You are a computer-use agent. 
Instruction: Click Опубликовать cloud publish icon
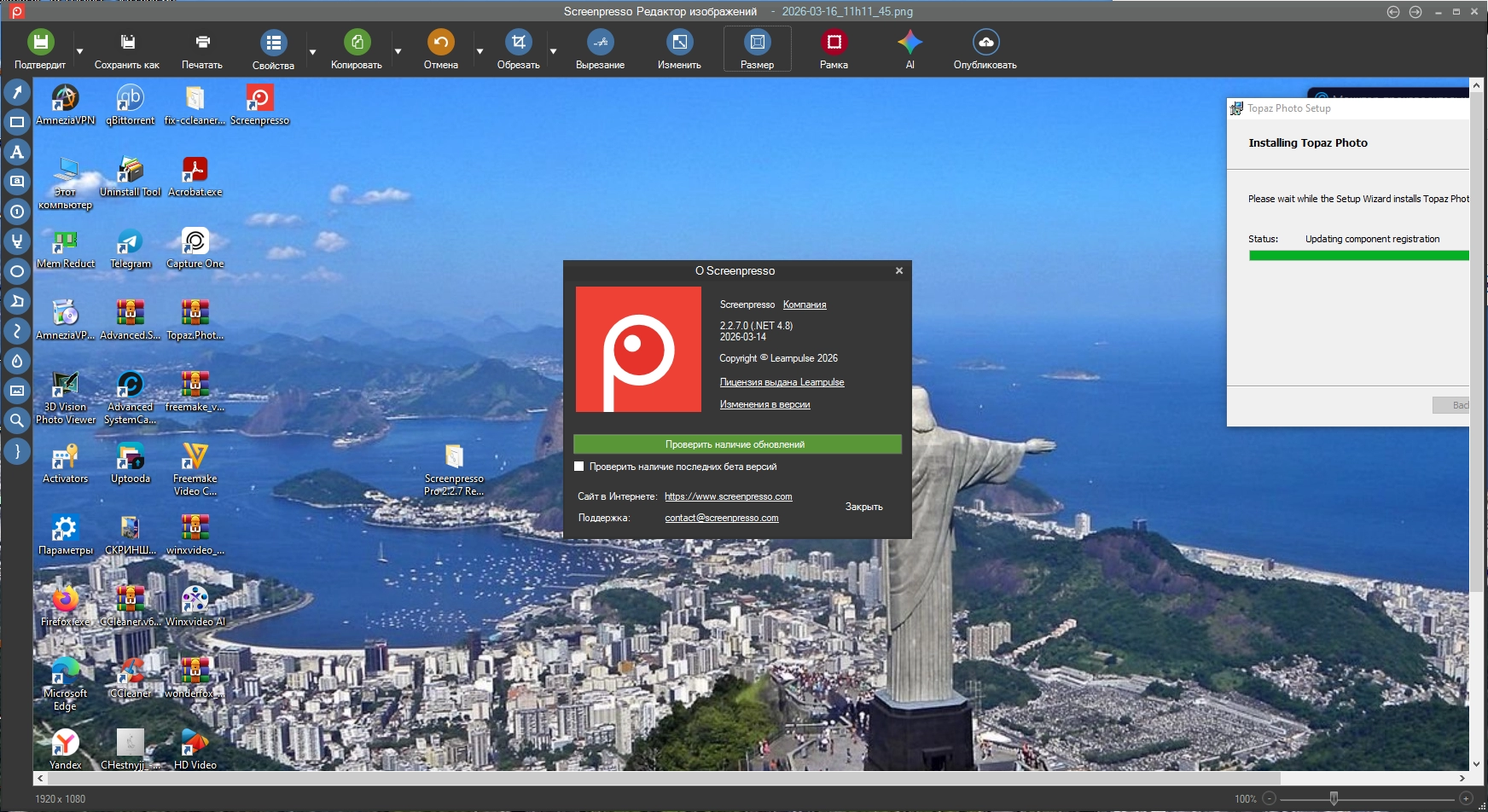click(x=985, y=43)
